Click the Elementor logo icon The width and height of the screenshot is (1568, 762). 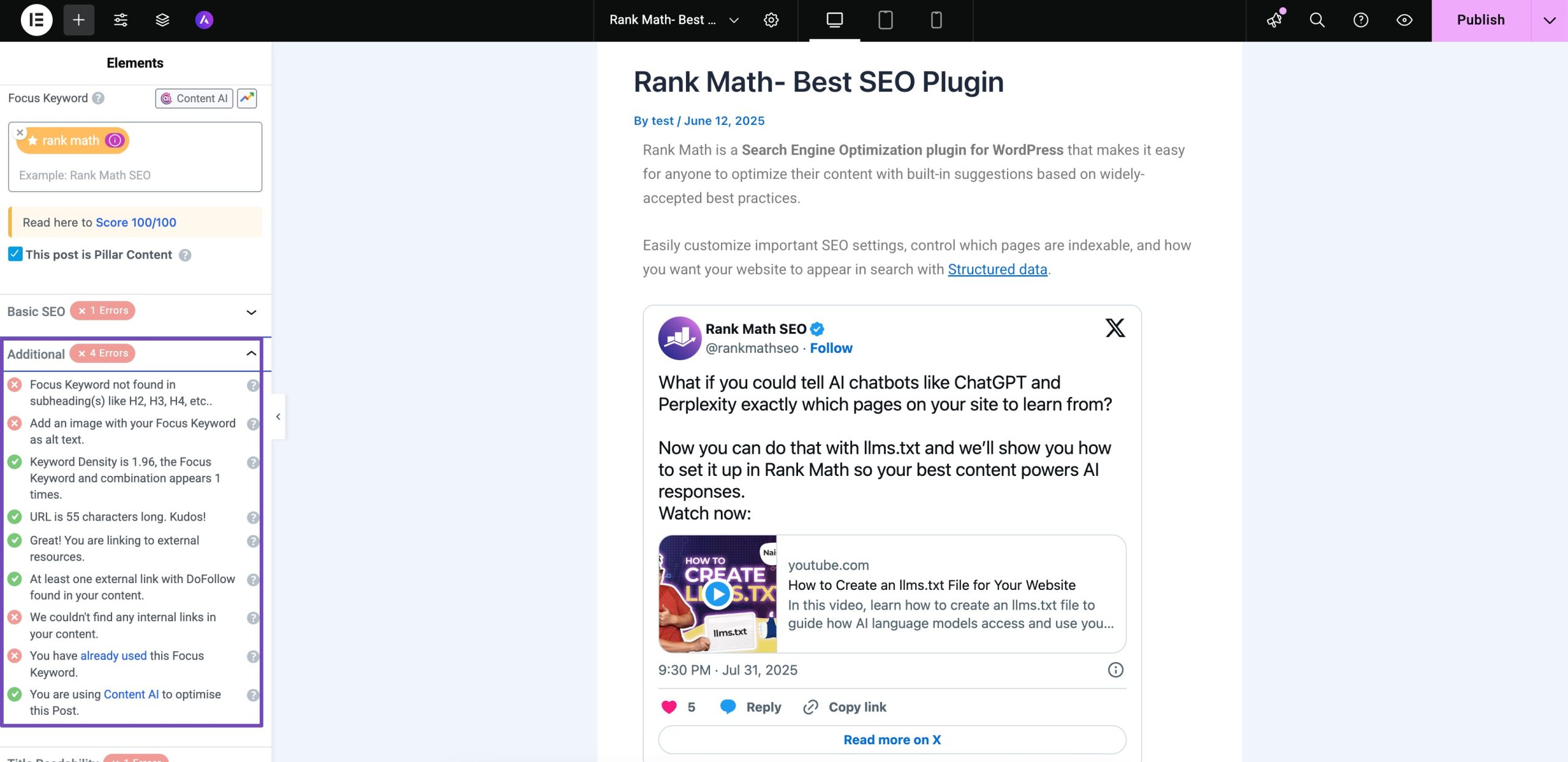[x=36, y=20]
